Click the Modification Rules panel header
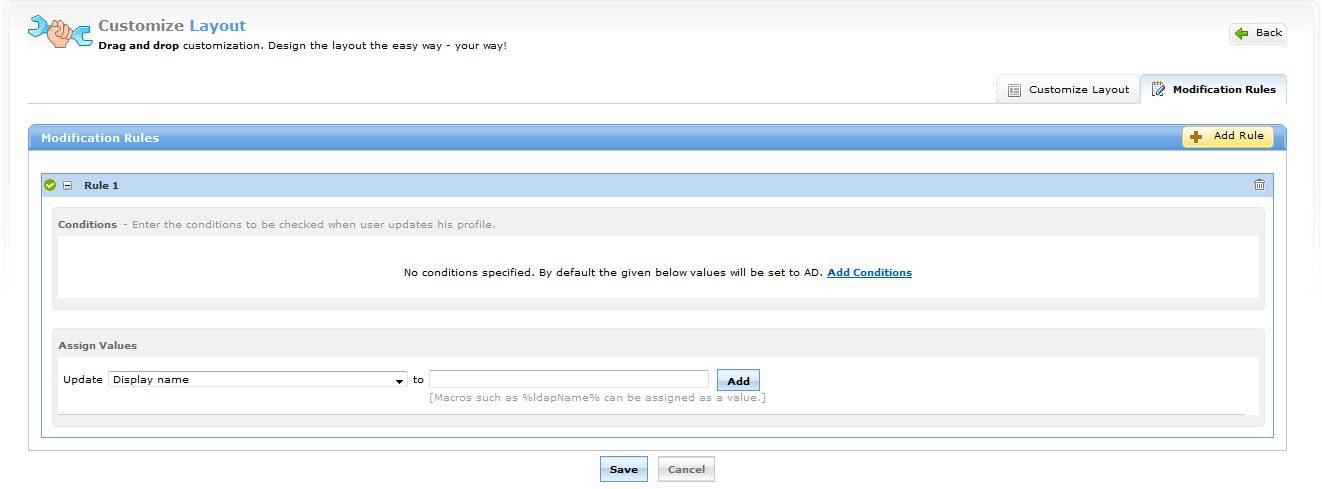Image resolution: width=1322 pixels, height=489 pixels. tap(100, 138)
